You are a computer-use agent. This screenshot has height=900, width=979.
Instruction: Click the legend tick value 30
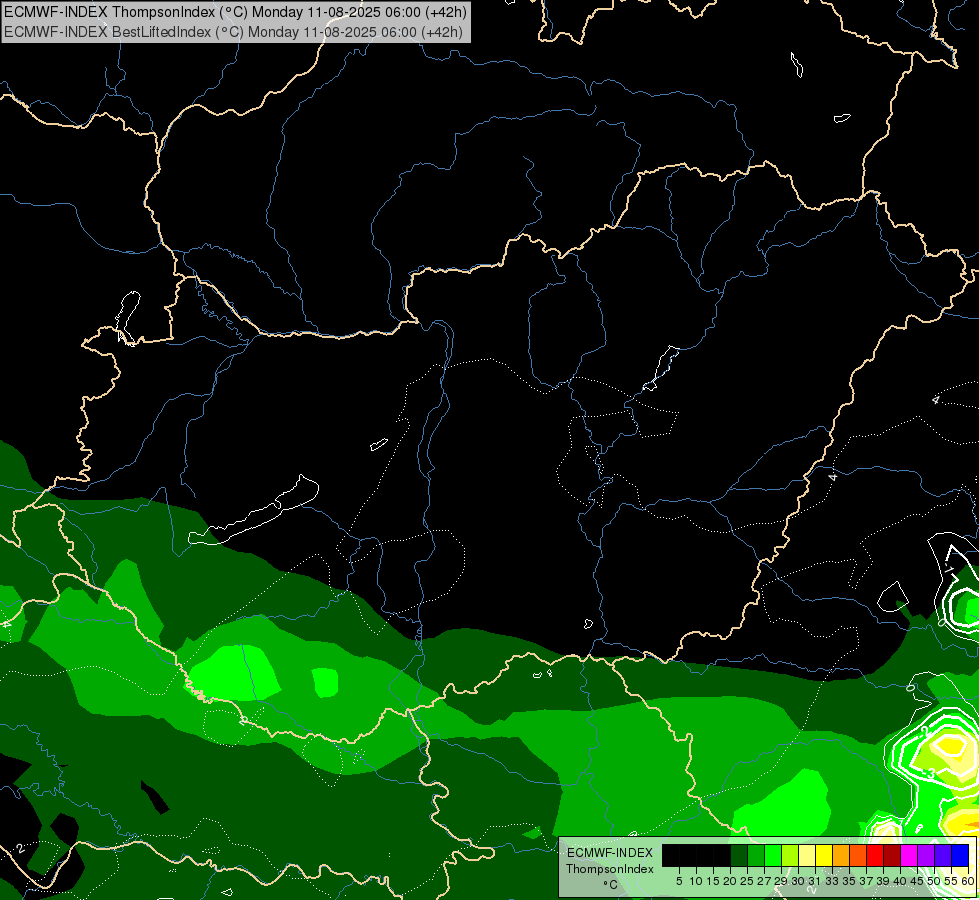tap(798, 881)
